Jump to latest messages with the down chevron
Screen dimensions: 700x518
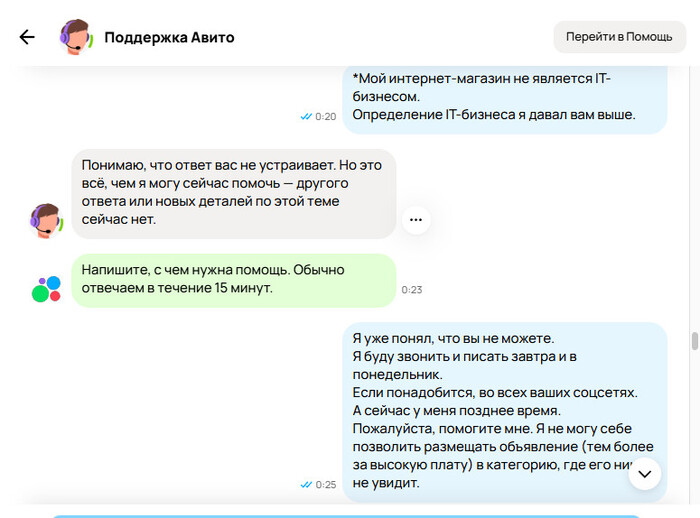tap(645, 473)
